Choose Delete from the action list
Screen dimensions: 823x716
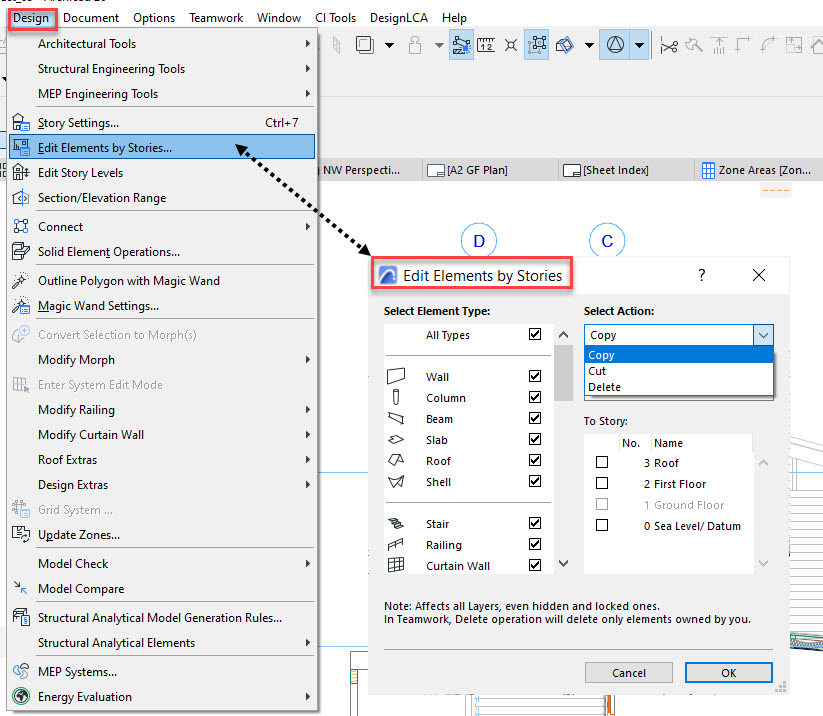678,387
